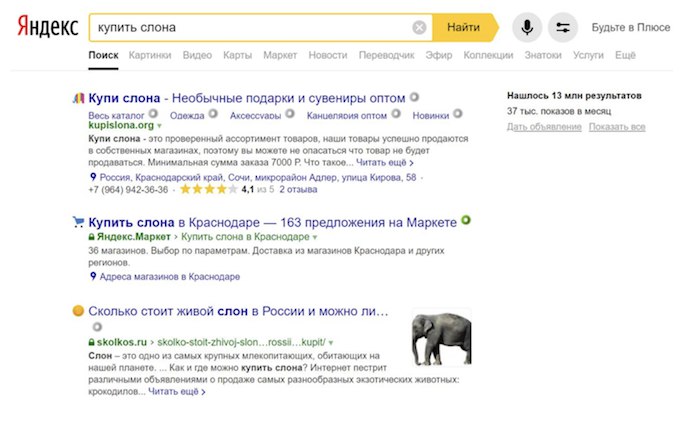Screen dimensions: 700x424
Task: Open the Купи слона - Необычные подарки result title
Action: pos(246,98)
